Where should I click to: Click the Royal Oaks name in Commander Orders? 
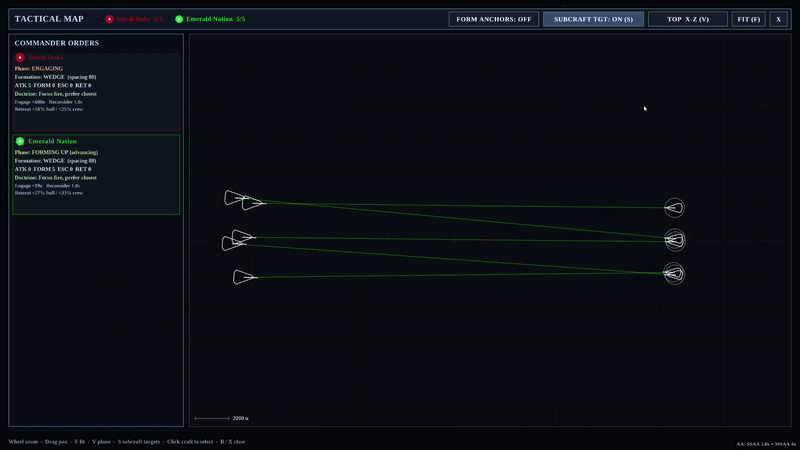tap(46, 58)
